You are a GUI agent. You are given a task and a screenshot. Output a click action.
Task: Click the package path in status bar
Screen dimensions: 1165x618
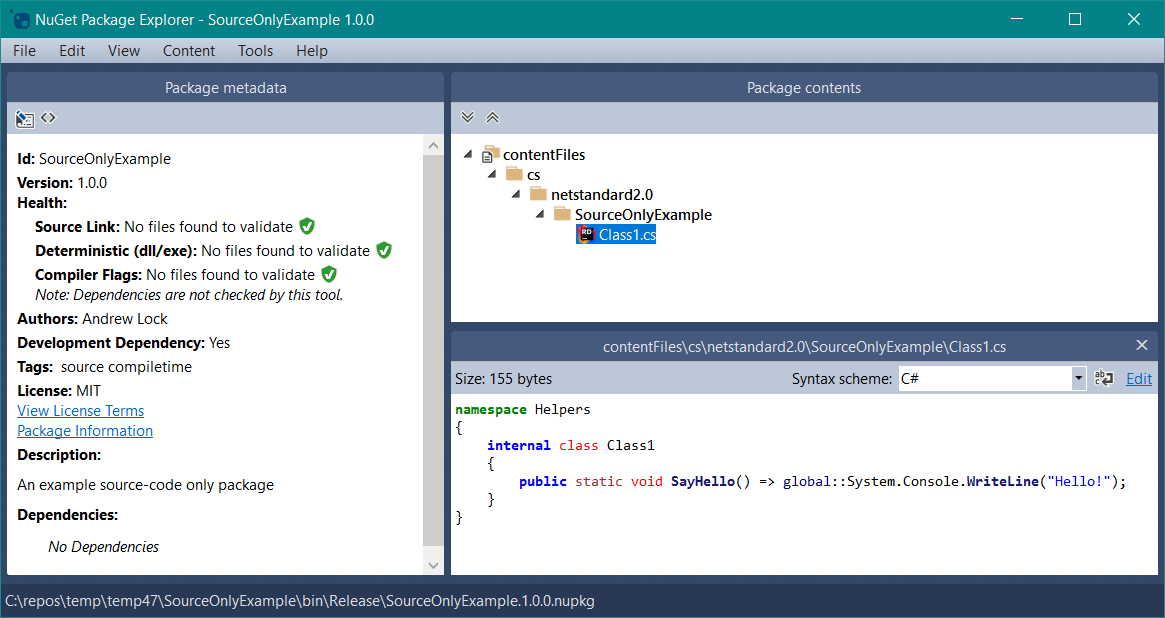pos(299,601)
